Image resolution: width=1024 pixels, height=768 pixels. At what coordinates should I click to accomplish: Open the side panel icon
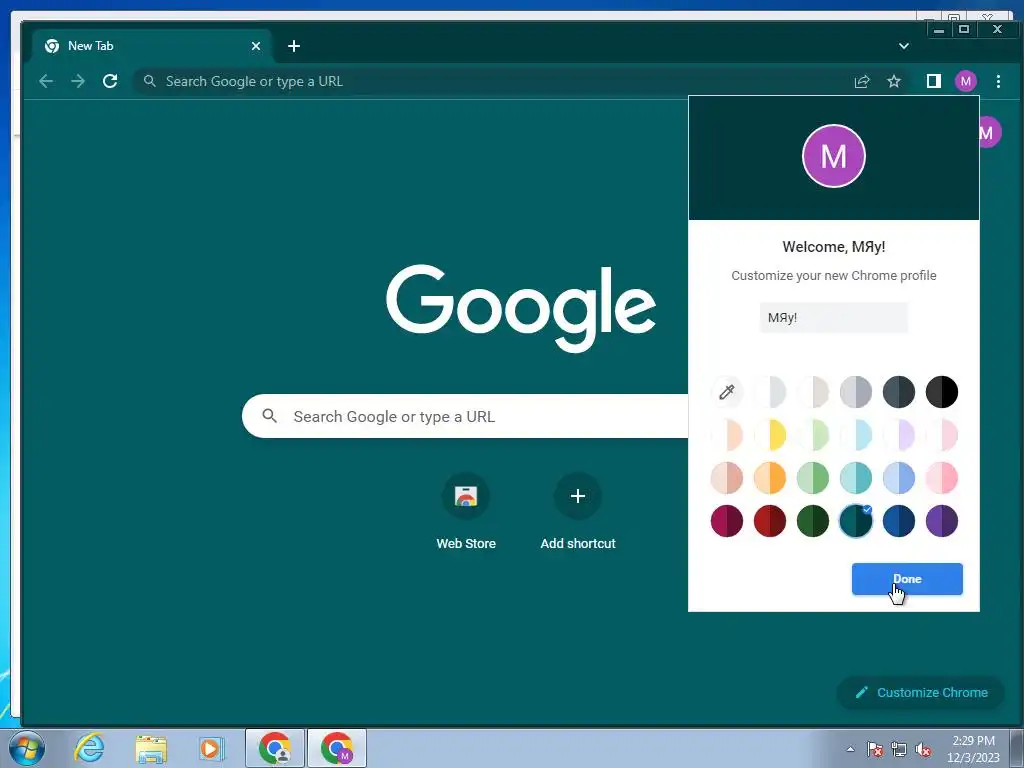934,81
